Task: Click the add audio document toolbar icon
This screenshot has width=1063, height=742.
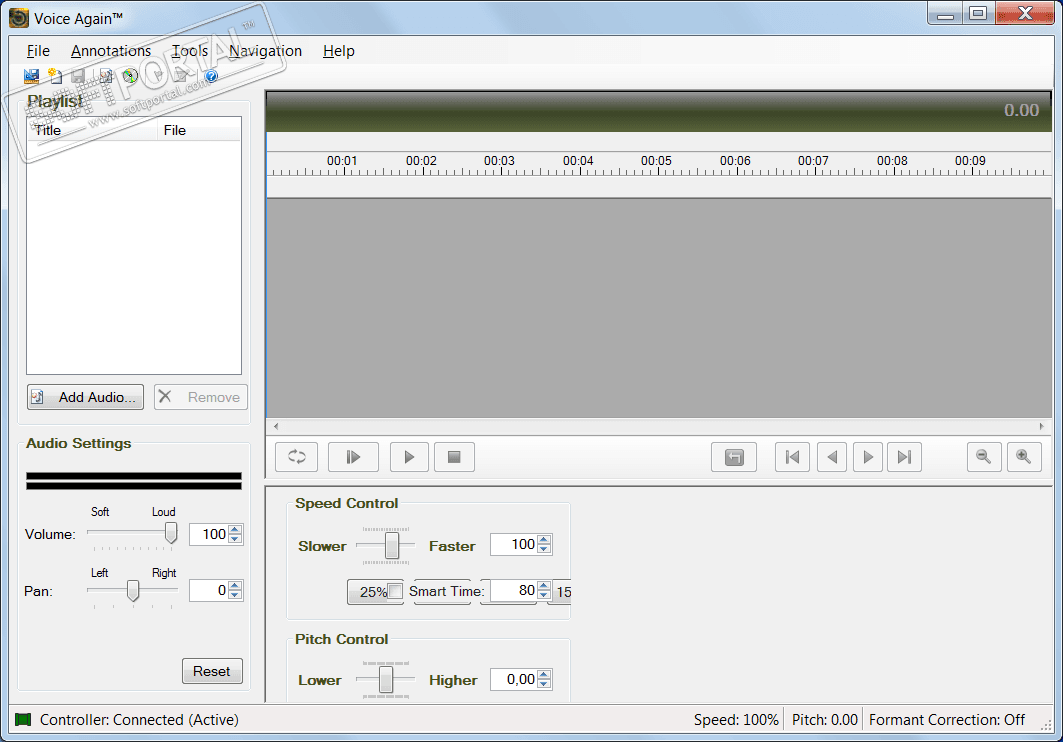Action: tap(105, 76)
